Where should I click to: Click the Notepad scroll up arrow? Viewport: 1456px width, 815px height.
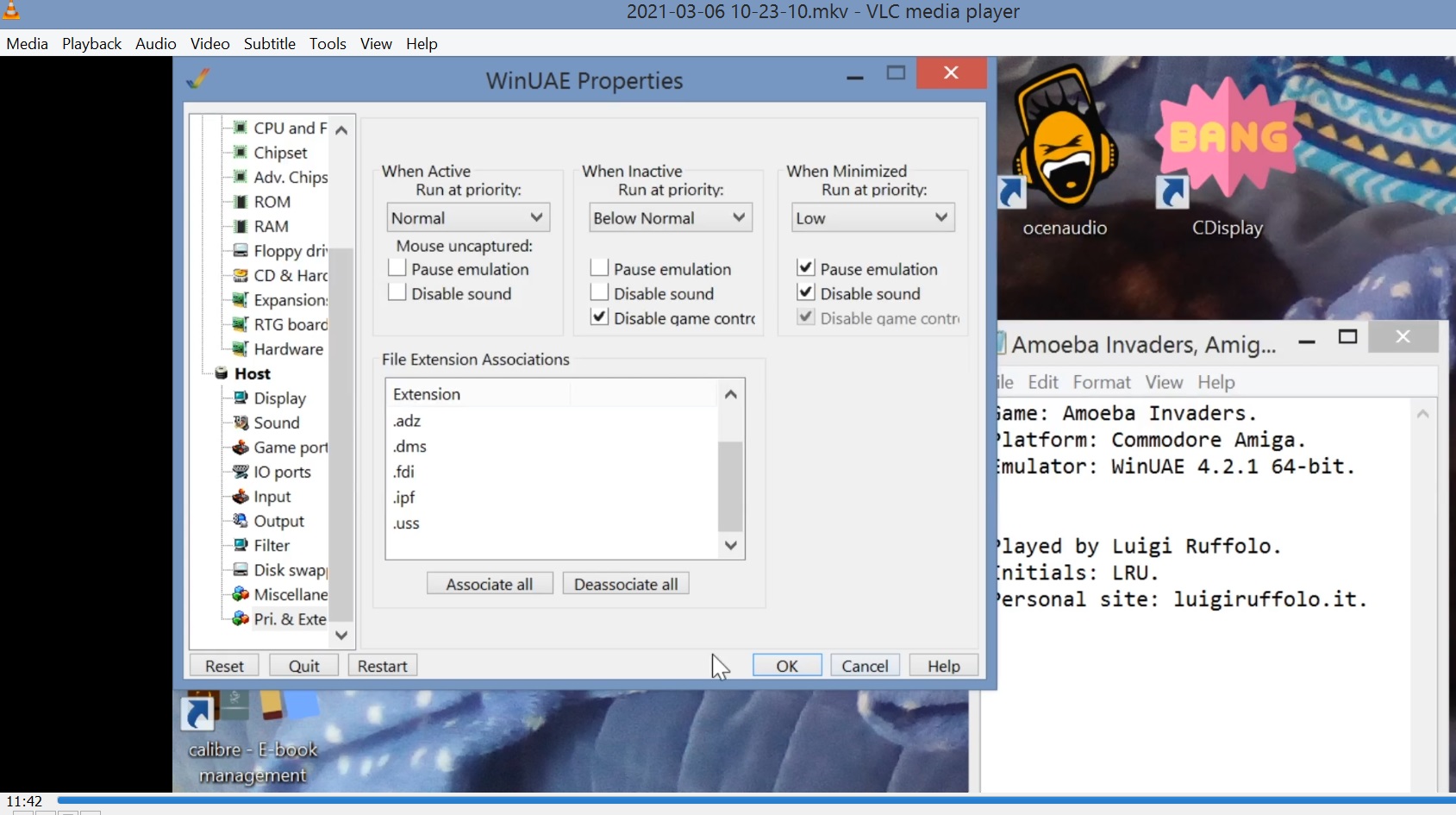click(x=1423, y=414)
